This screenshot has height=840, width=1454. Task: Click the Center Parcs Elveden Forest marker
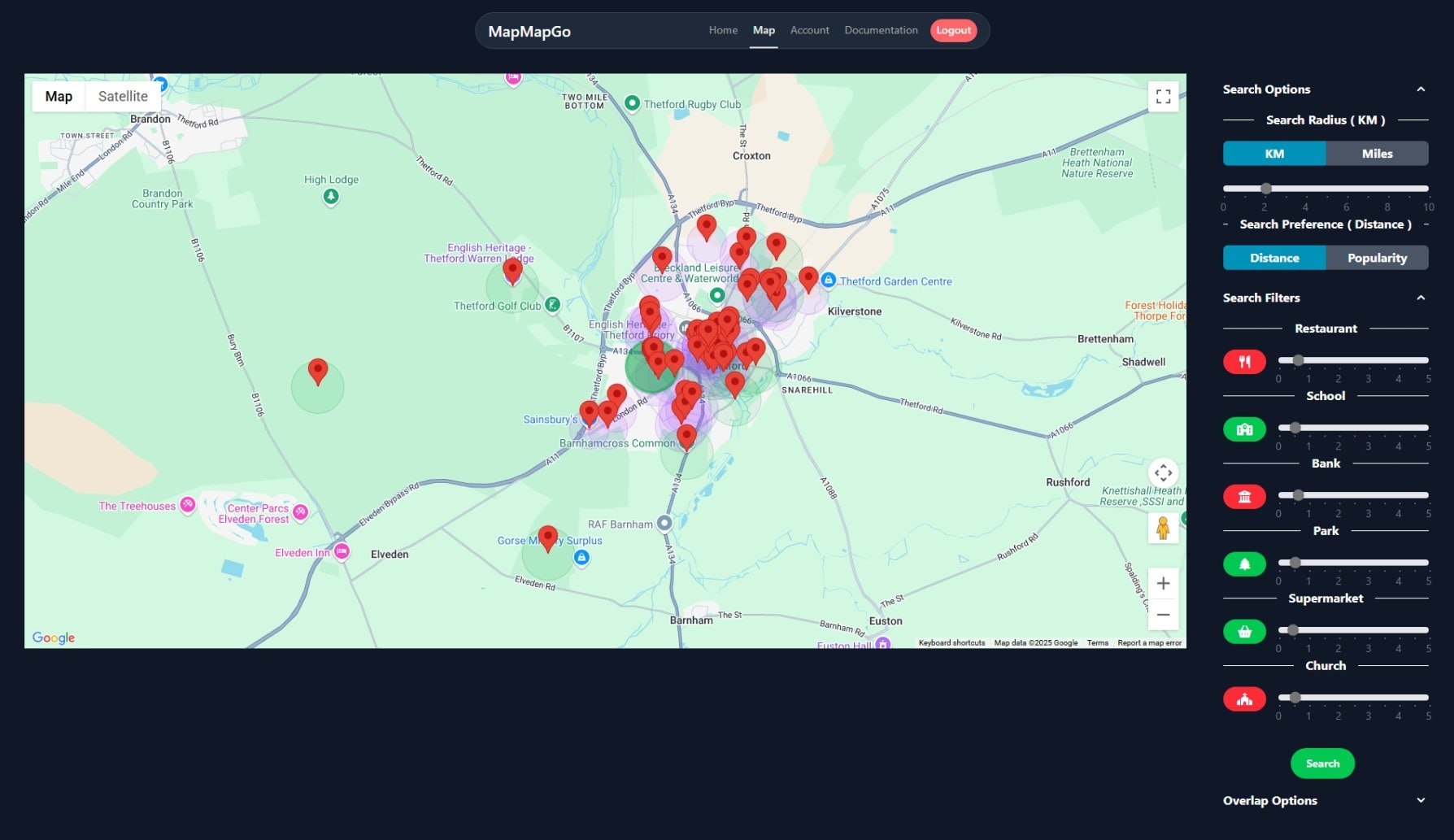[301, 511]
